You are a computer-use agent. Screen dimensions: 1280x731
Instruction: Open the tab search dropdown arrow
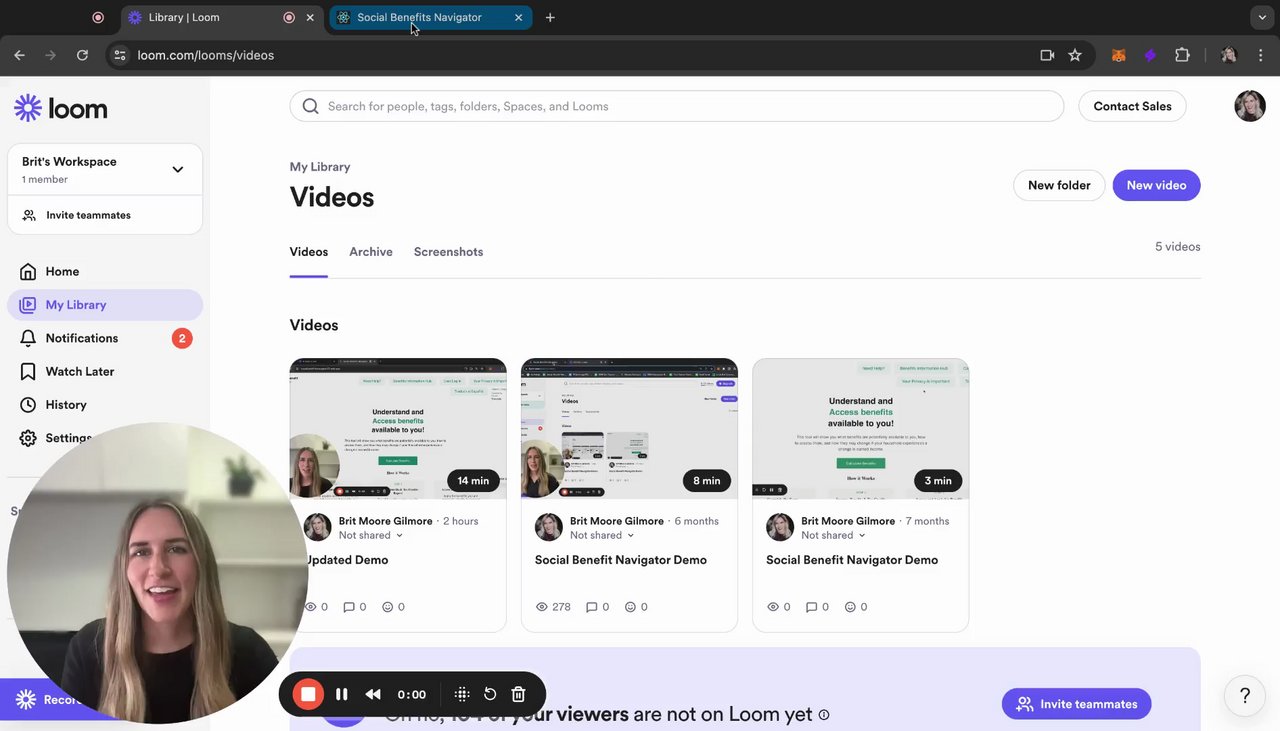(x=1263, y=17)
